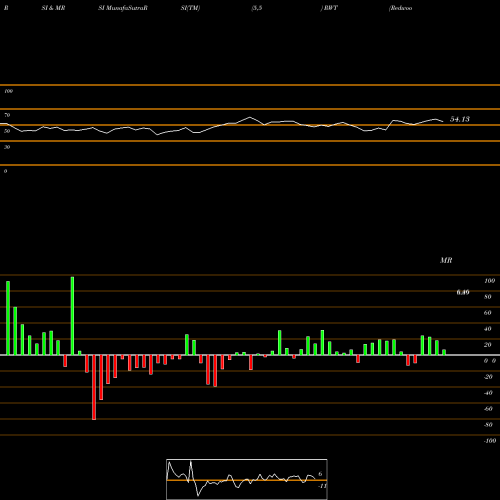Click the '6' label in mini chart
The height and width of the screenshot is (500, 500).
[320, 474]
